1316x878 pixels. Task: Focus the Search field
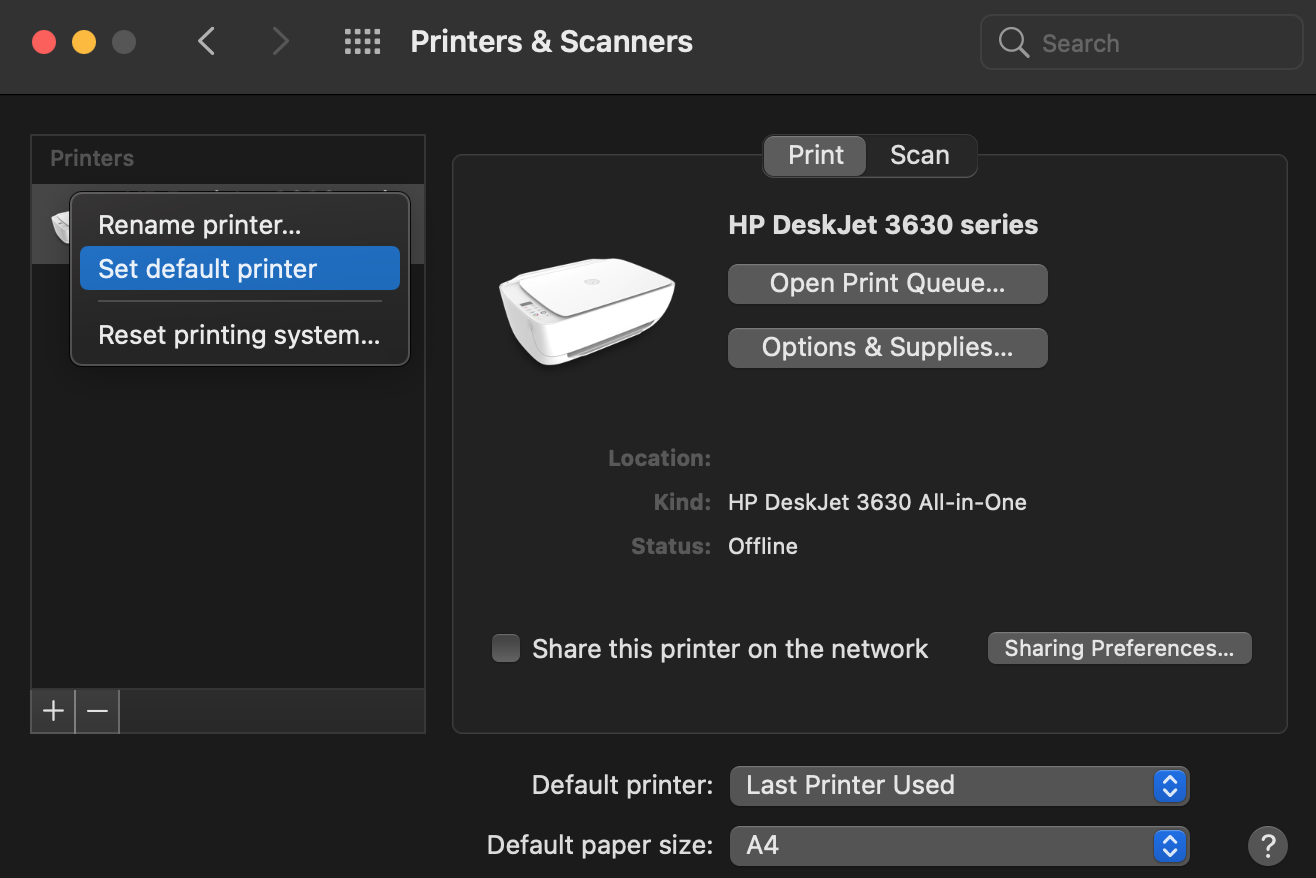1141,42
